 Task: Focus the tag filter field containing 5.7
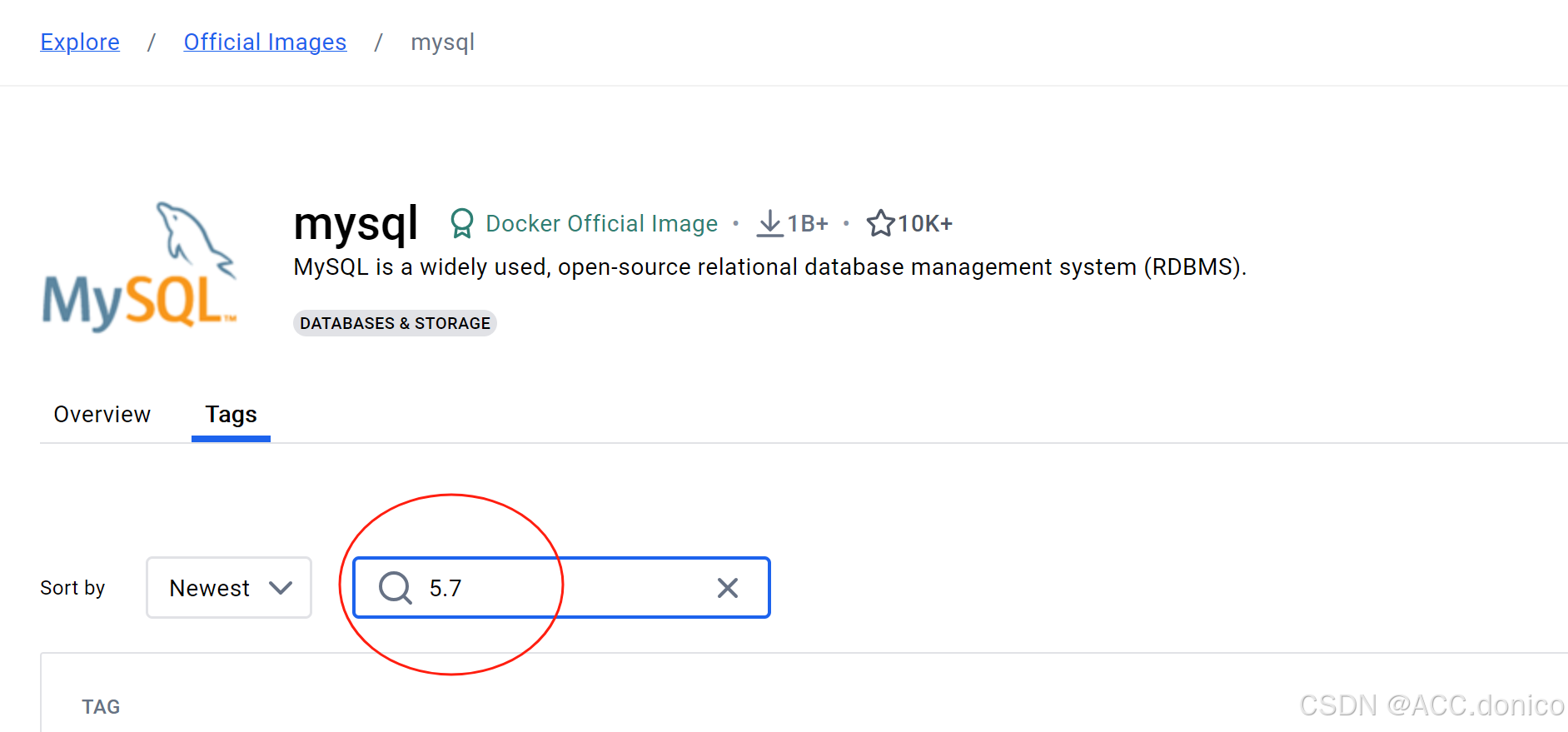561,588
